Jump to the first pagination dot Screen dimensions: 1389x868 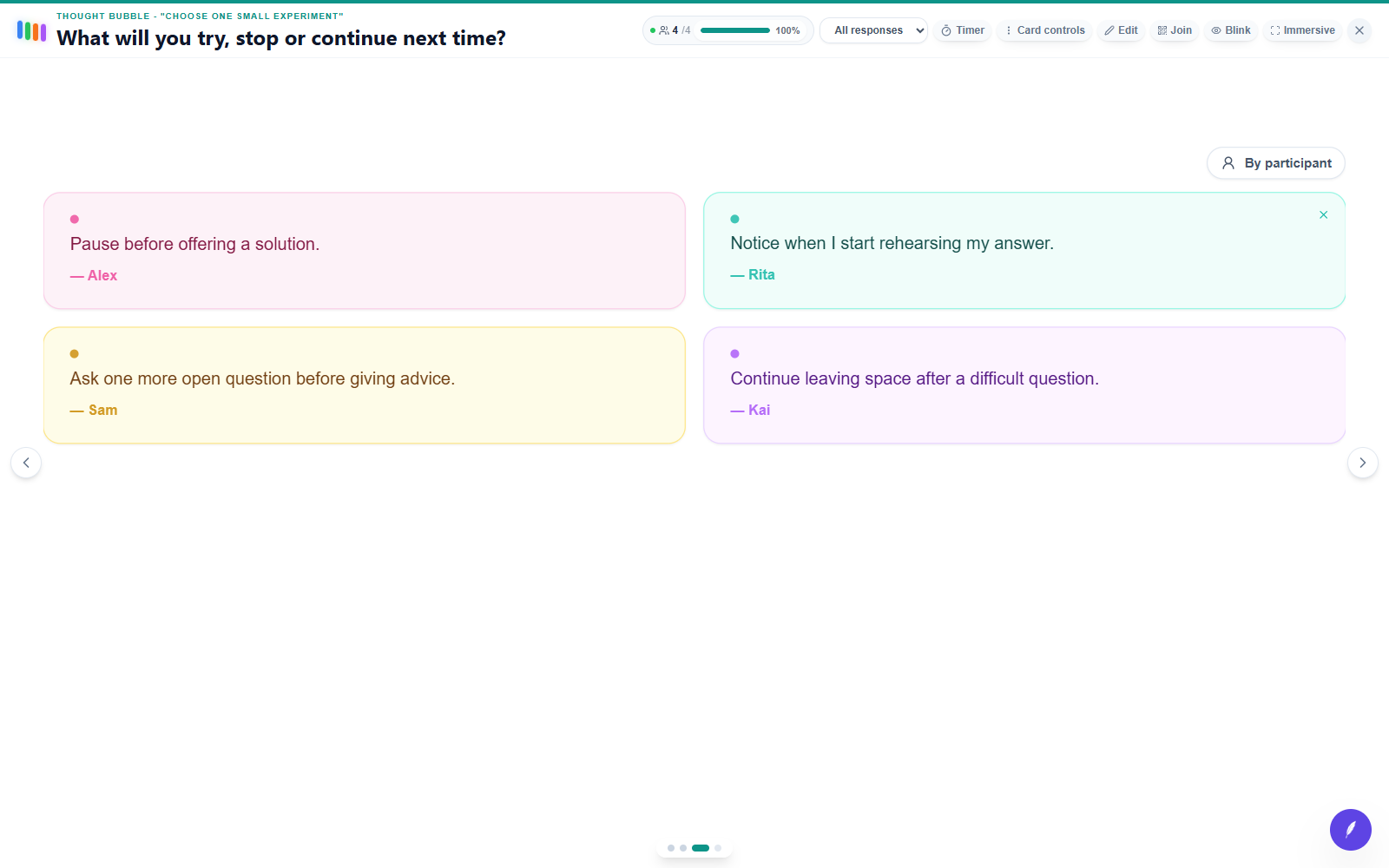click(x=671, y=848)
